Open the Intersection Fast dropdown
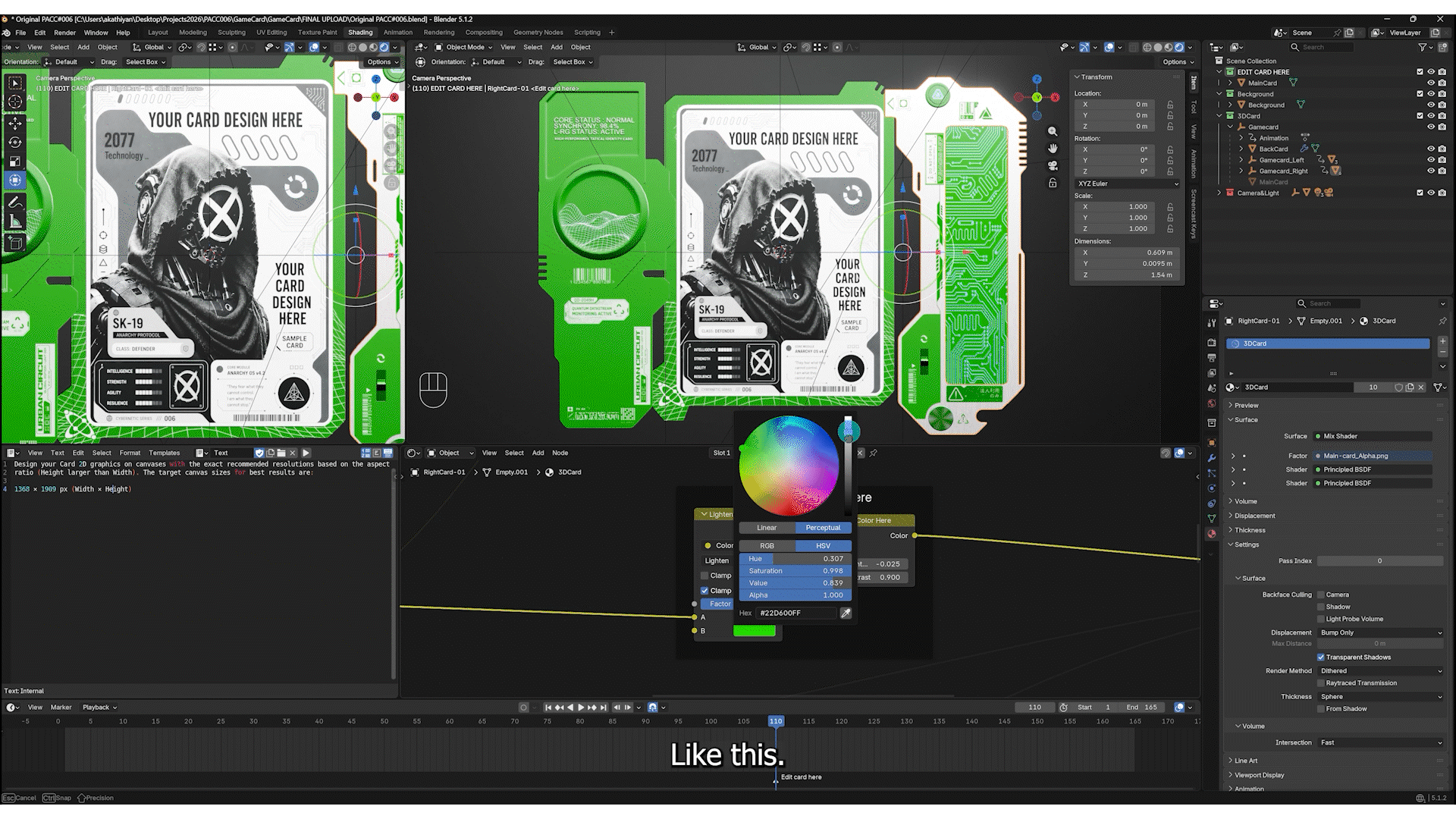1456x819 pixels. (1380, 743)
